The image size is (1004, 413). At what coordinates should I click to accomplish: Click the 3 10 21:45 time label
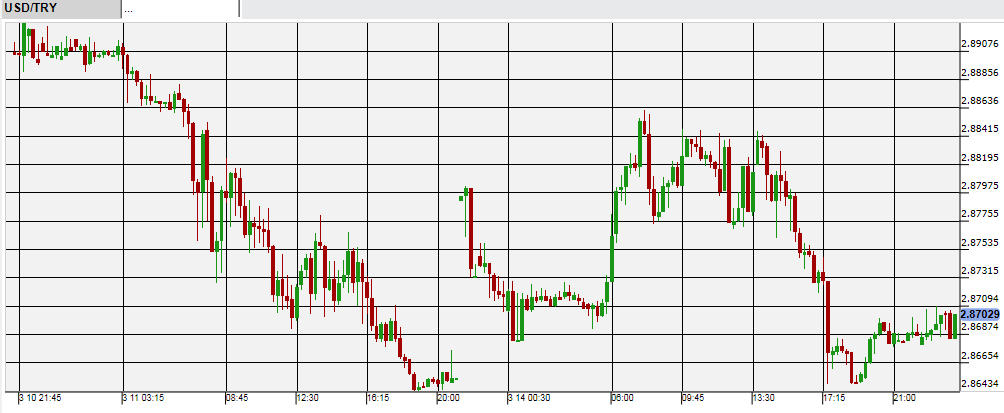[40, 398]
